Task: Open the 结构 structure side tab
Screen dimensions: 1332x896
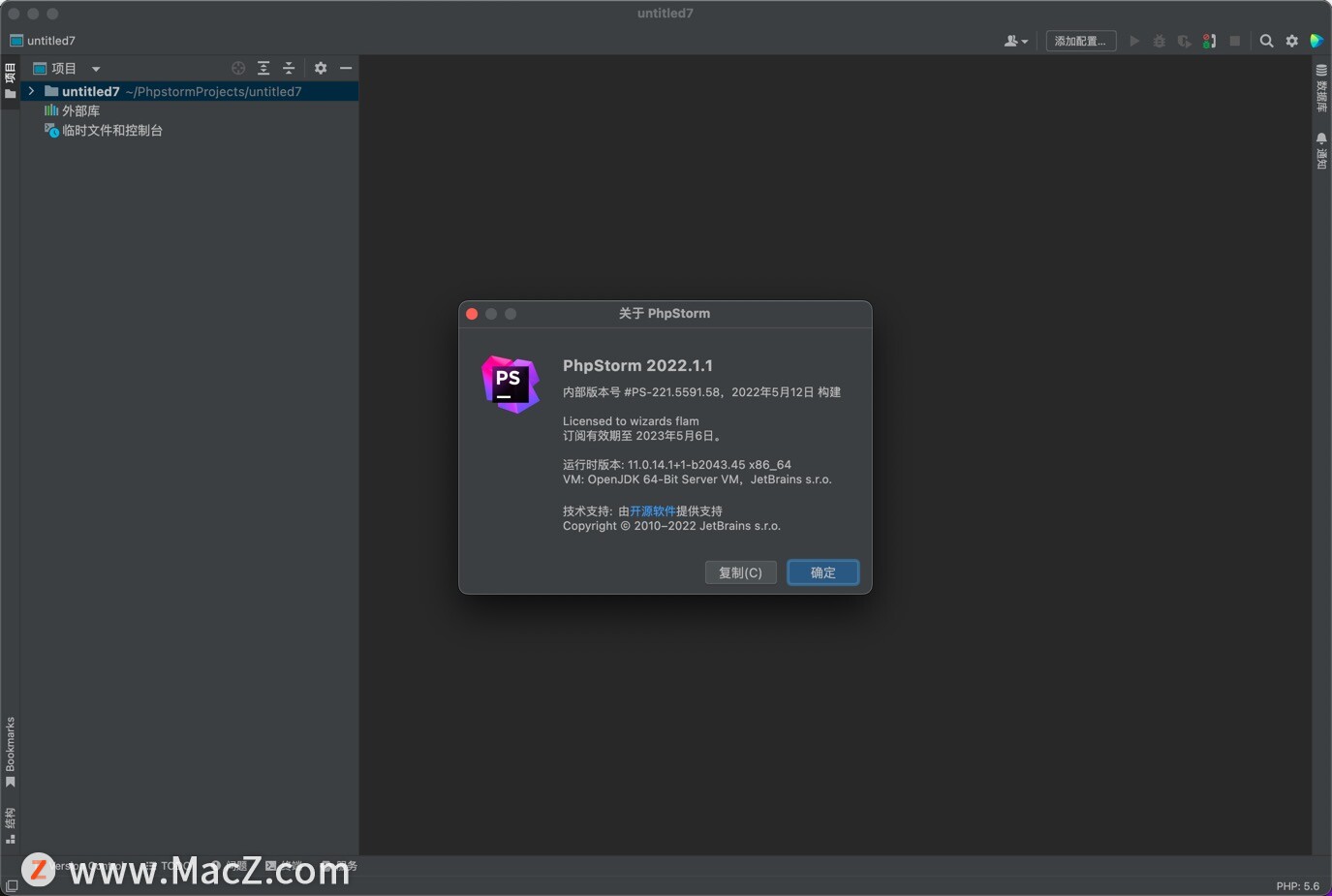Action: pyautogui.click(x=10, y=825)
